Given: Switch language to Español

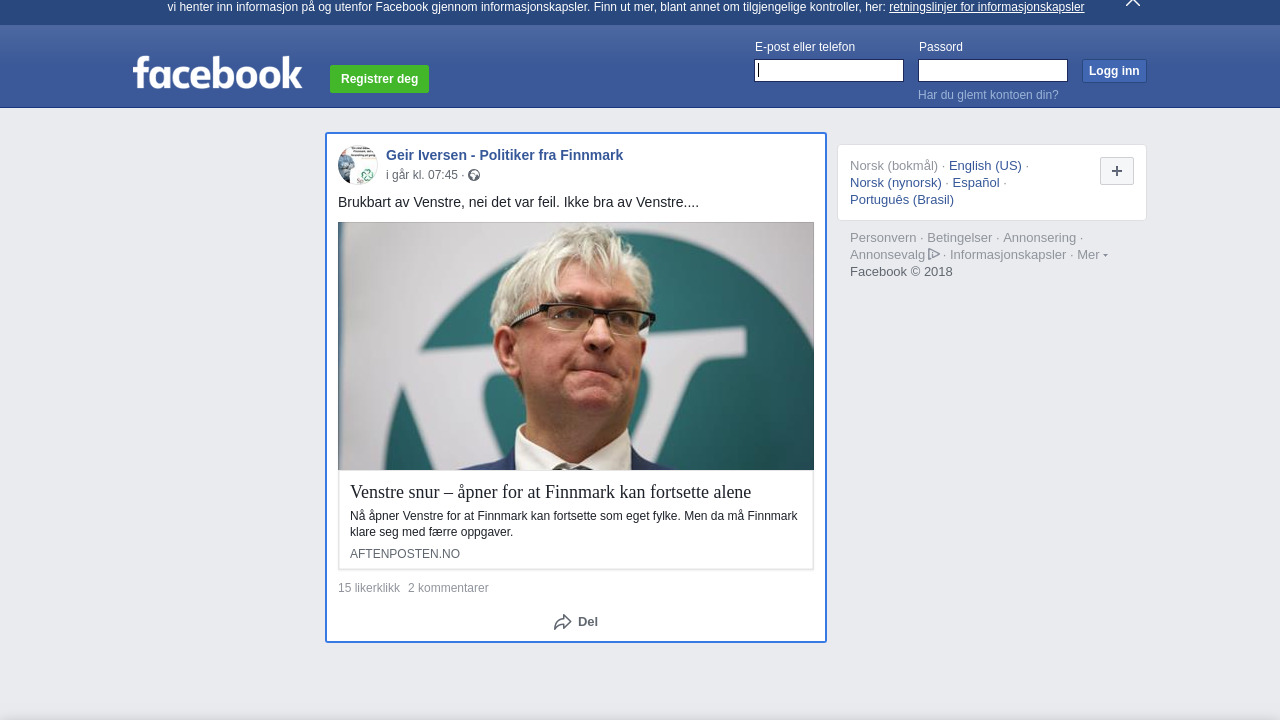Looking at the screenshot, I should (976, 183).
